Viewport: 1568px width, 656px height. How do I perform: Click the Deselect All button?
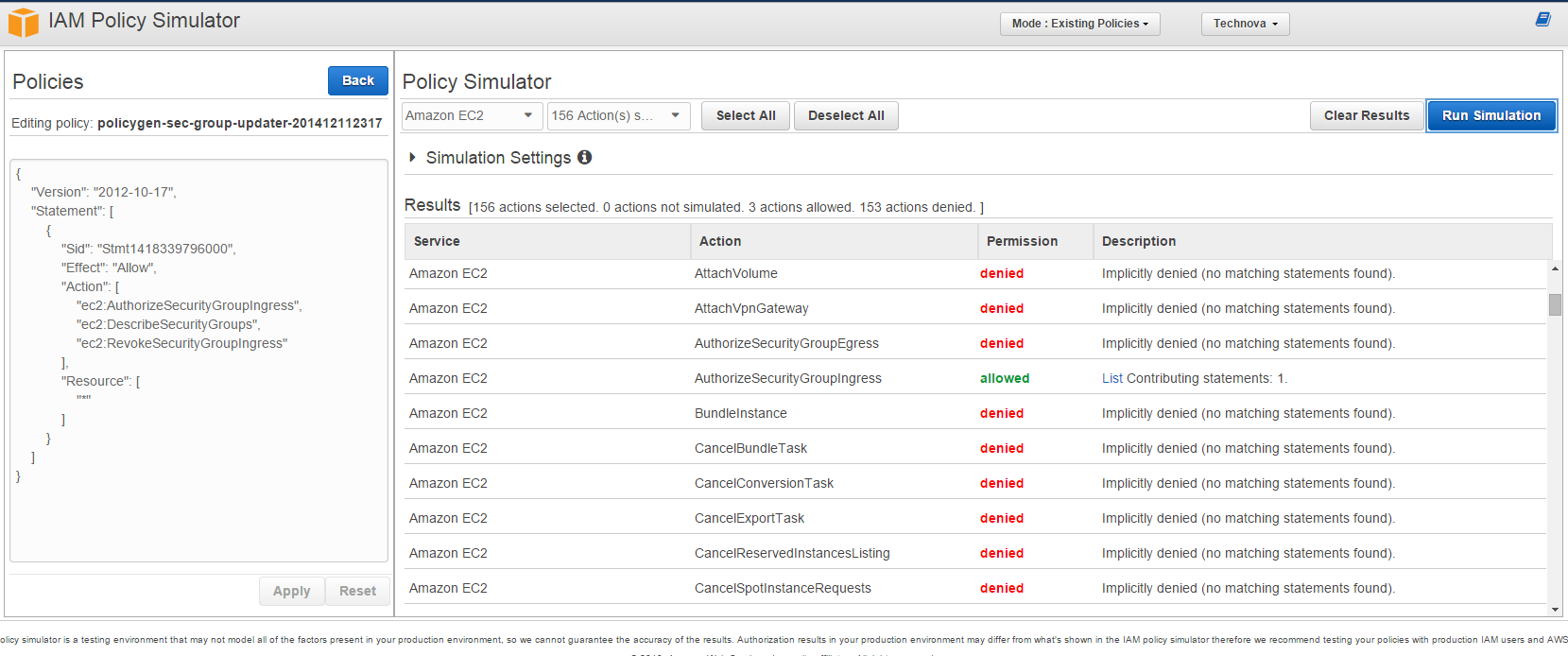coord(846,115)
